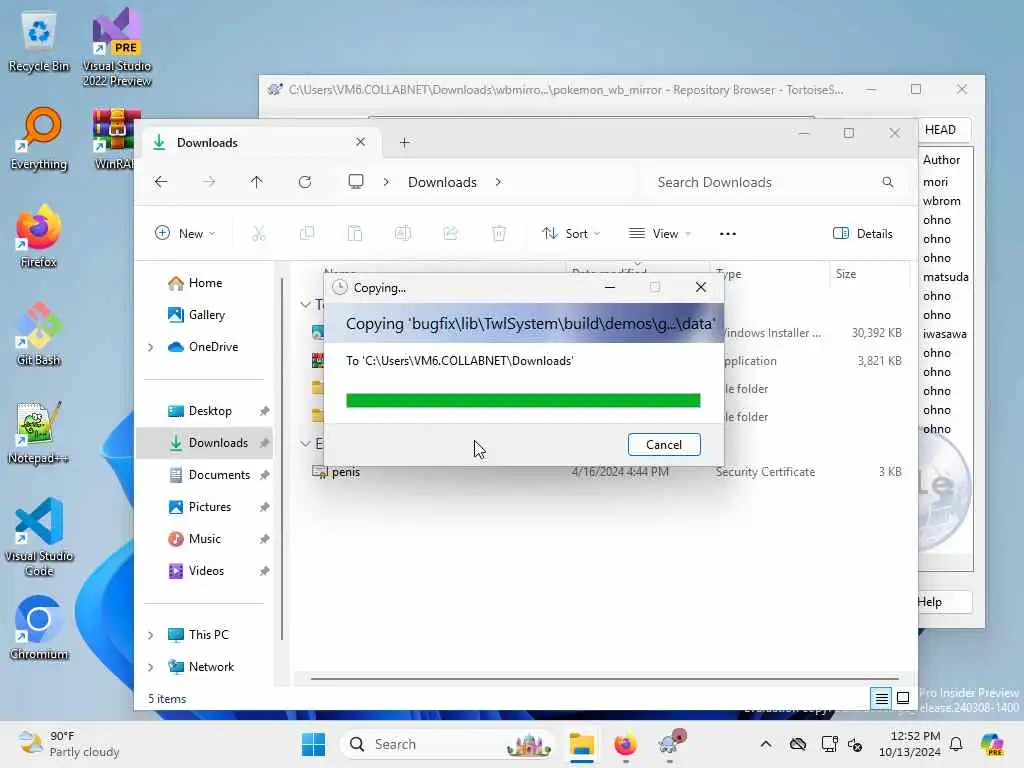Click the Rename toolbar icon
This screenshot has width=1024, height=768.
point(403,233)
